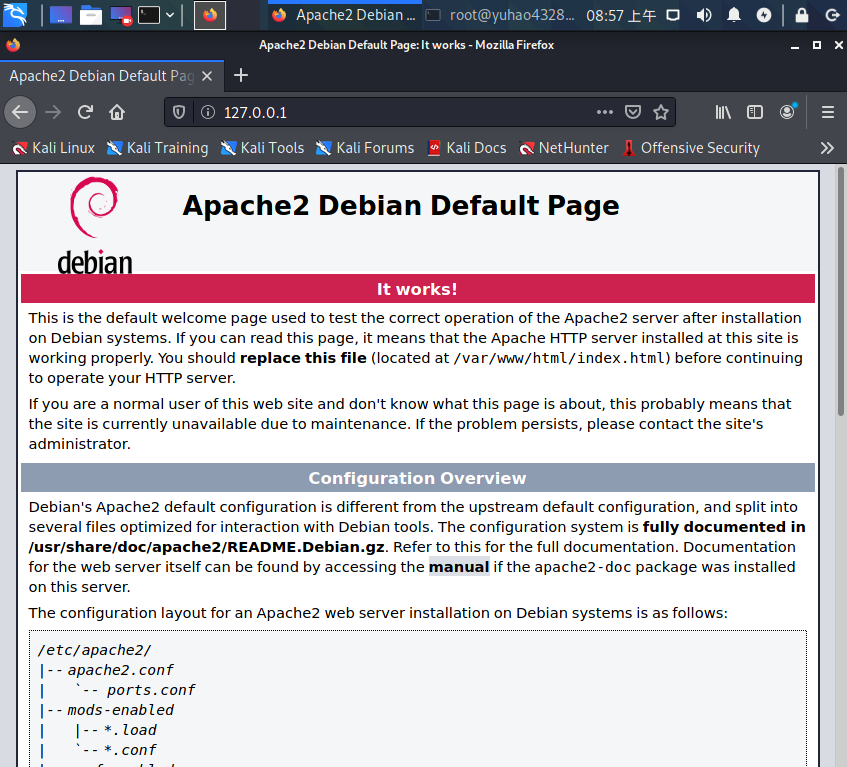Open the Kali dragon applications menu
This screenshot has height=767, width=847.
[x=15, y=15]
